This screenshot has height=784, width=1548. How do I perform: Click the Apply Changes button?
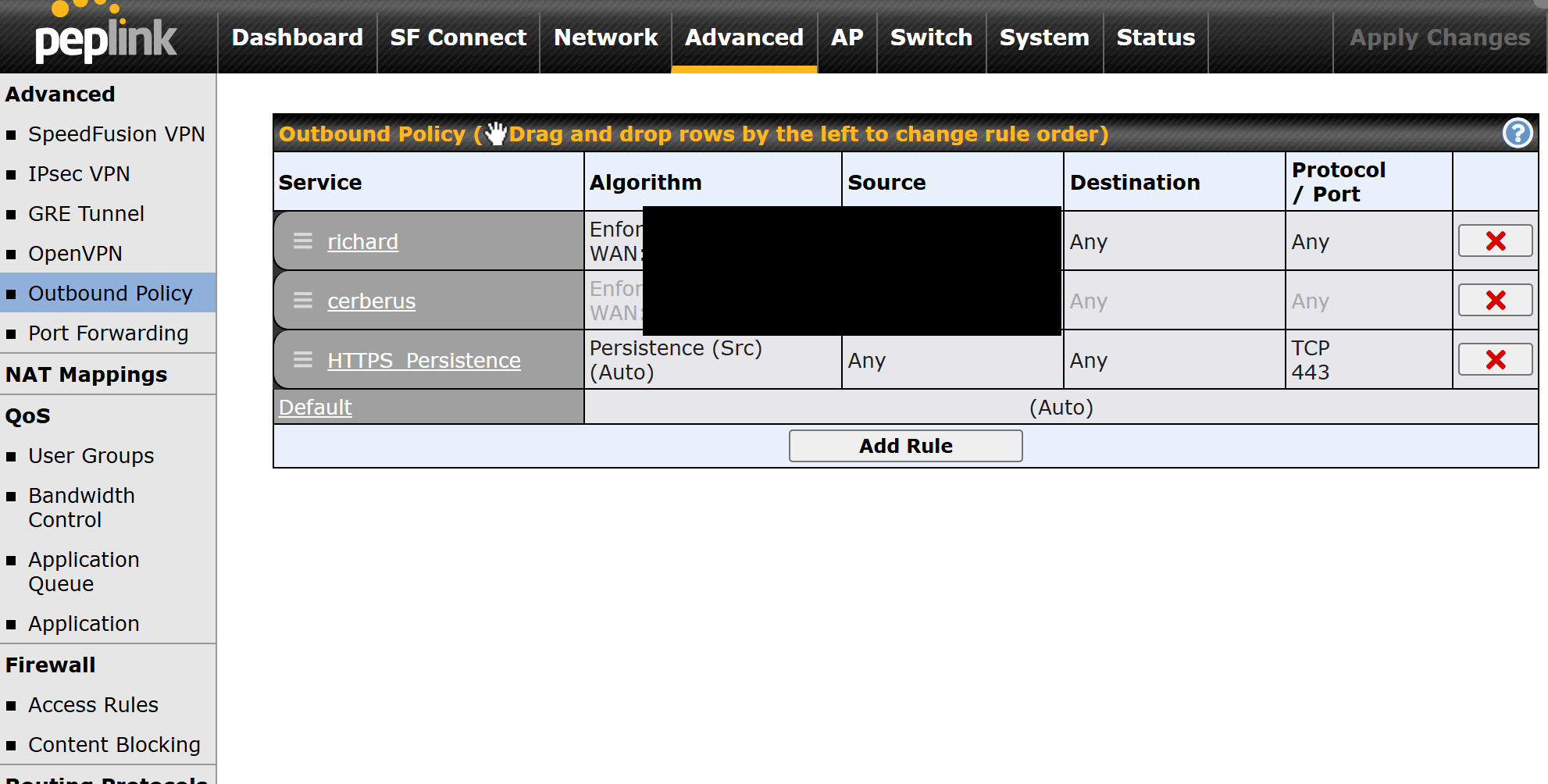1439,37
